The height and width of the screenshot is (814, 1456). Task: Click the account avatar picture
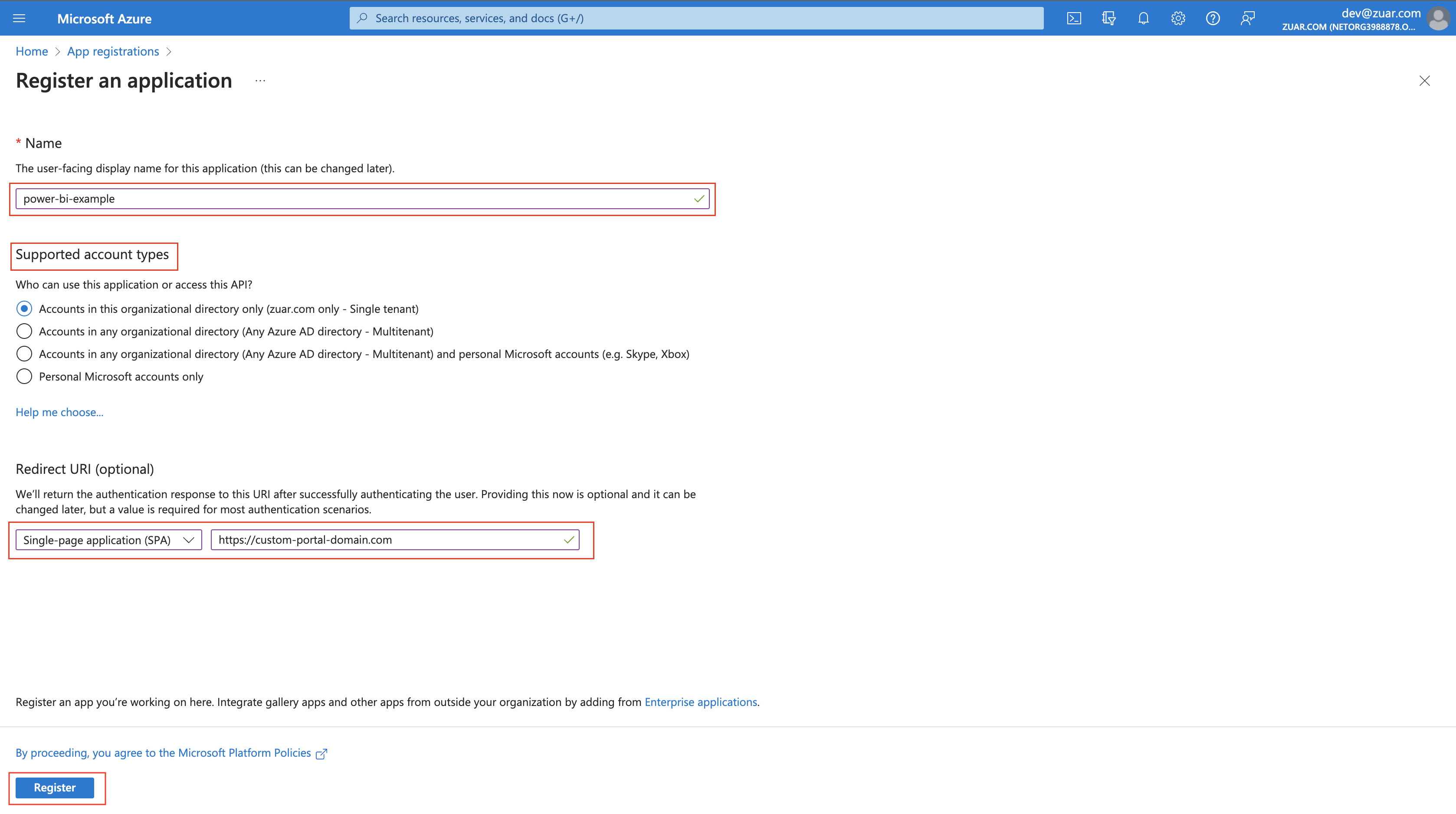[x=1439, y=19]
